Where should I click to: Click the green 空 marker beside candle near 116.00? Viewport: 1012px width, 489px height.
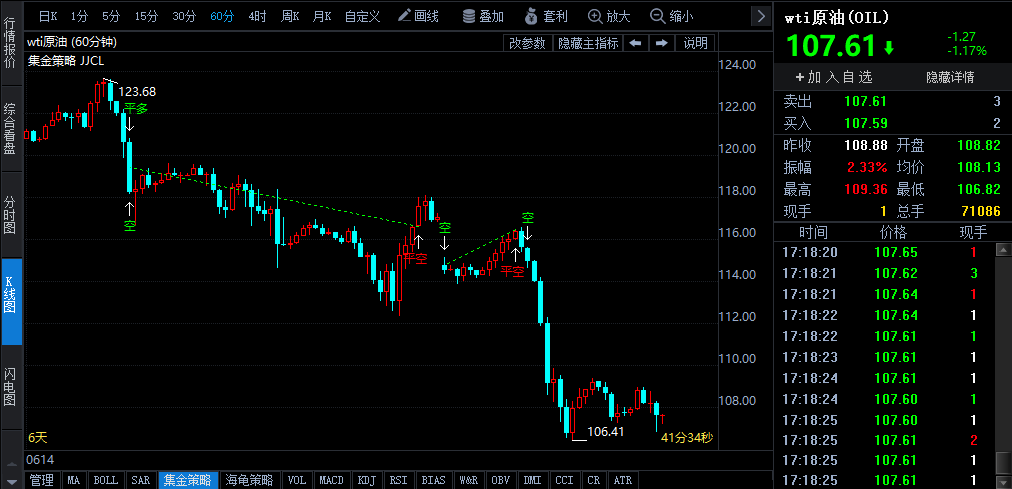point(445,227)
